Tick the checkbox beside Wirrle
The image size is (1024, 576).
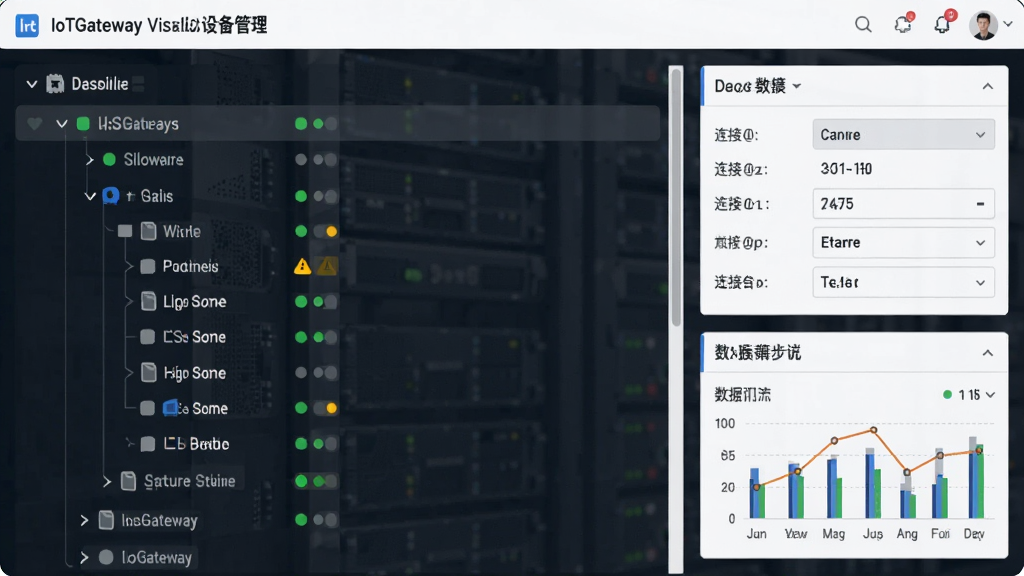(x=125, y=231)
